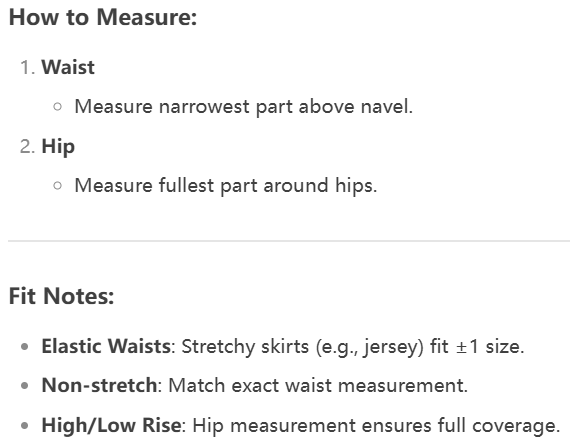This screenshot has width=570, height=444.
Task: Select the bold "High/Low Rise" label
Action: (x=111, y=425)
